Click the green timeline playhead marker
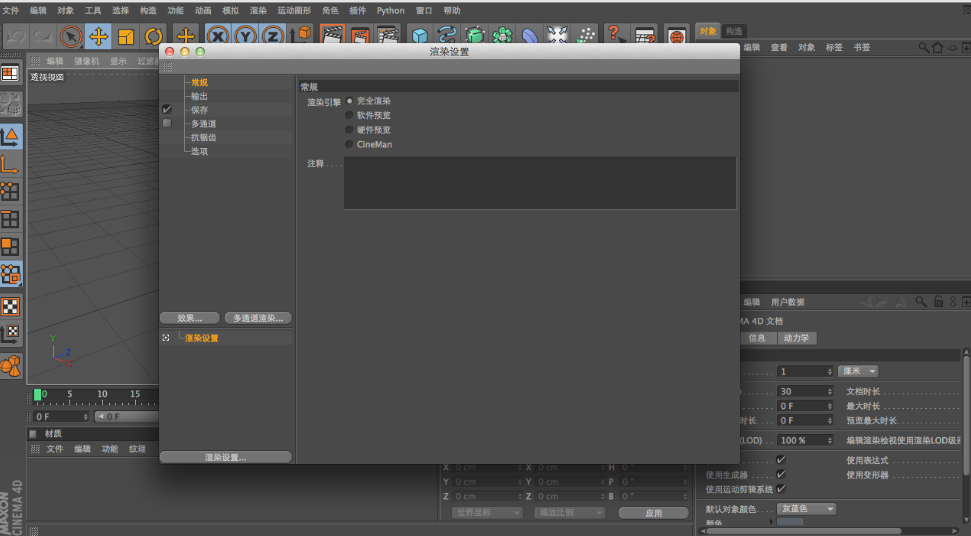 click(37, 394)
